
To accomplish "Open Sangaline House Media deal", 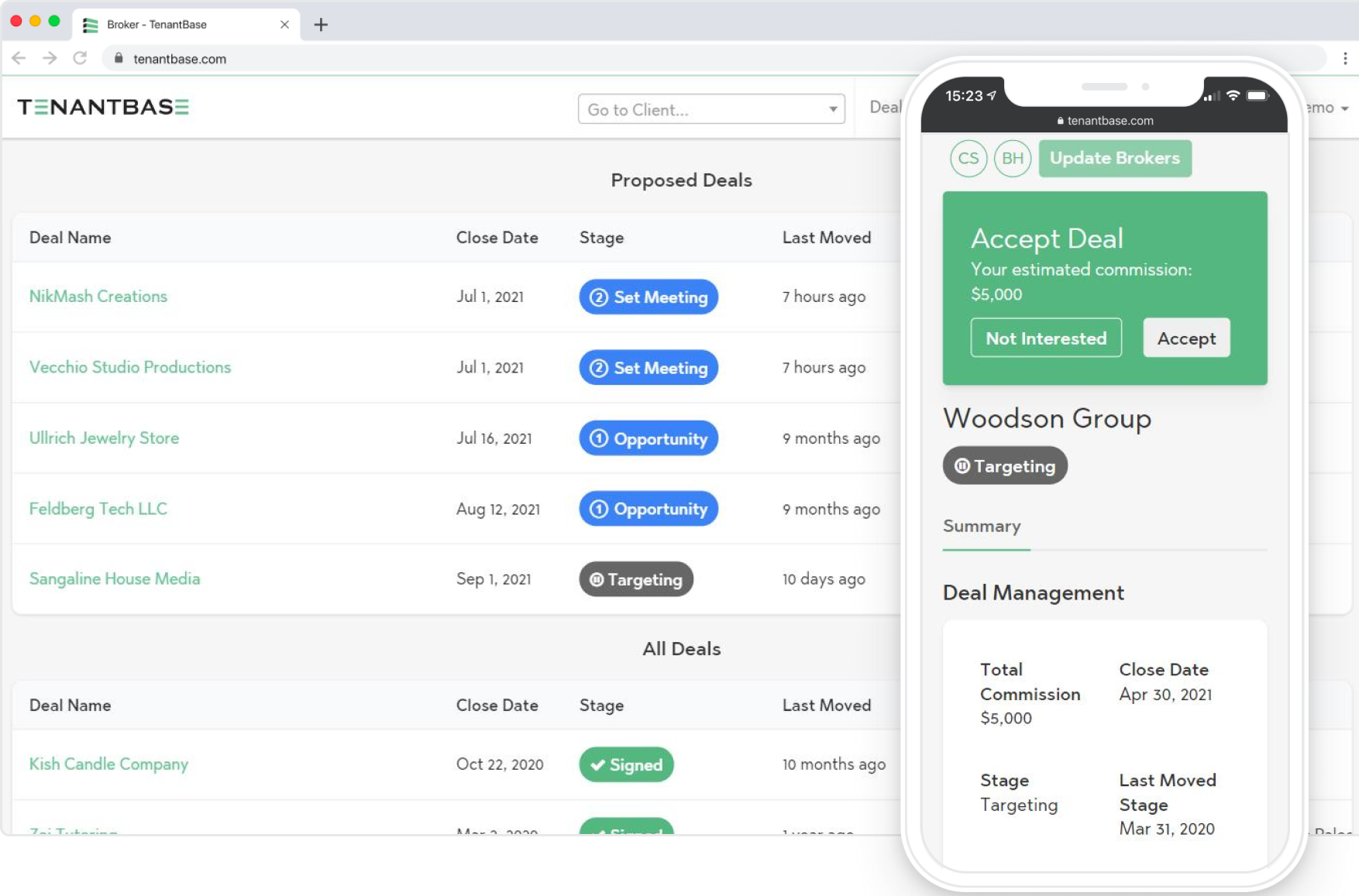I will click(115, 579).
